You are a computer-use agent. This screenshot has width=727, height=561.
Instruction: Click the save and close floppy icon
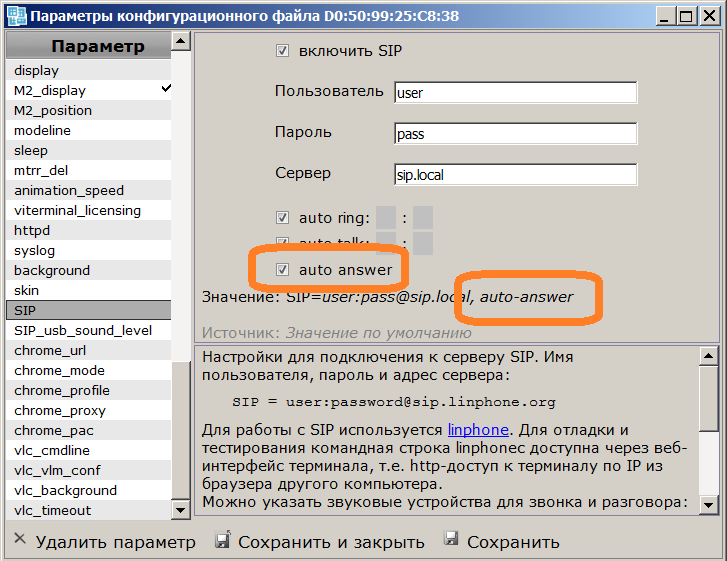pos(222,540)
